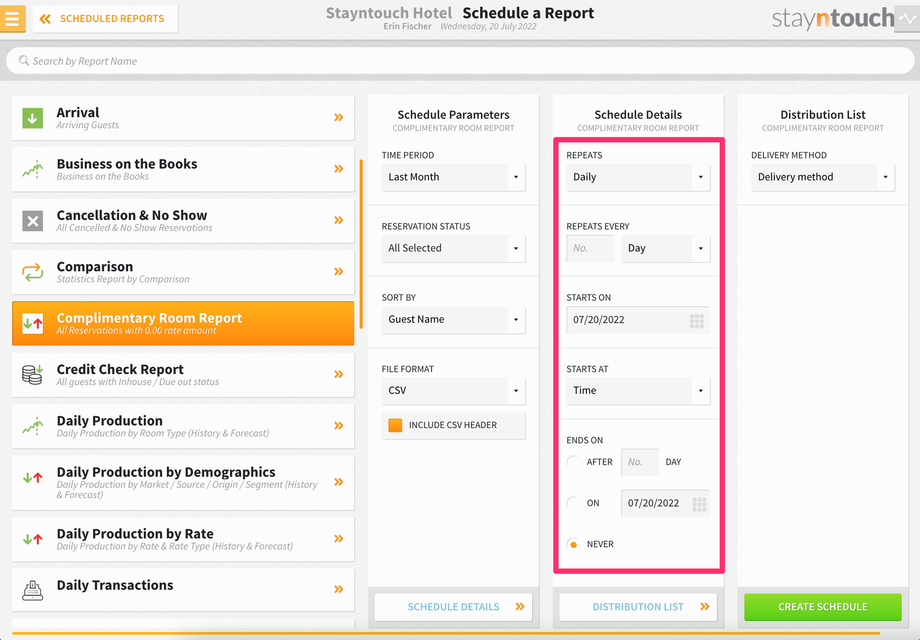Open the Repeats Daily dropdown
Screen dimensions: 920x640
[638, 177]
